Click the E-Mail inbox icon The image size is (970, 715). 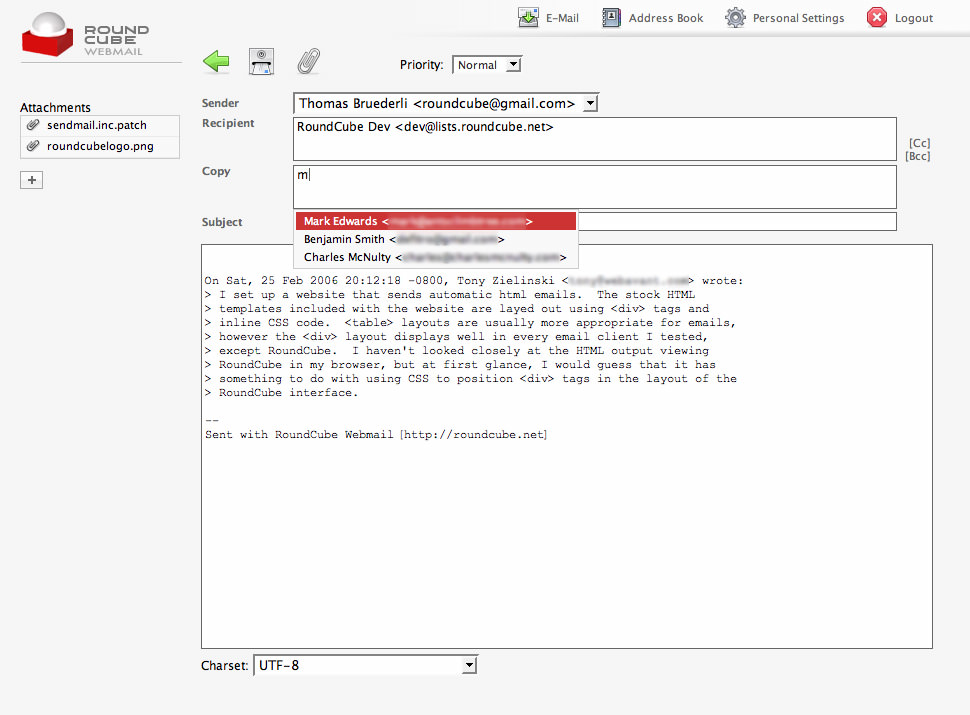point(528,17)
